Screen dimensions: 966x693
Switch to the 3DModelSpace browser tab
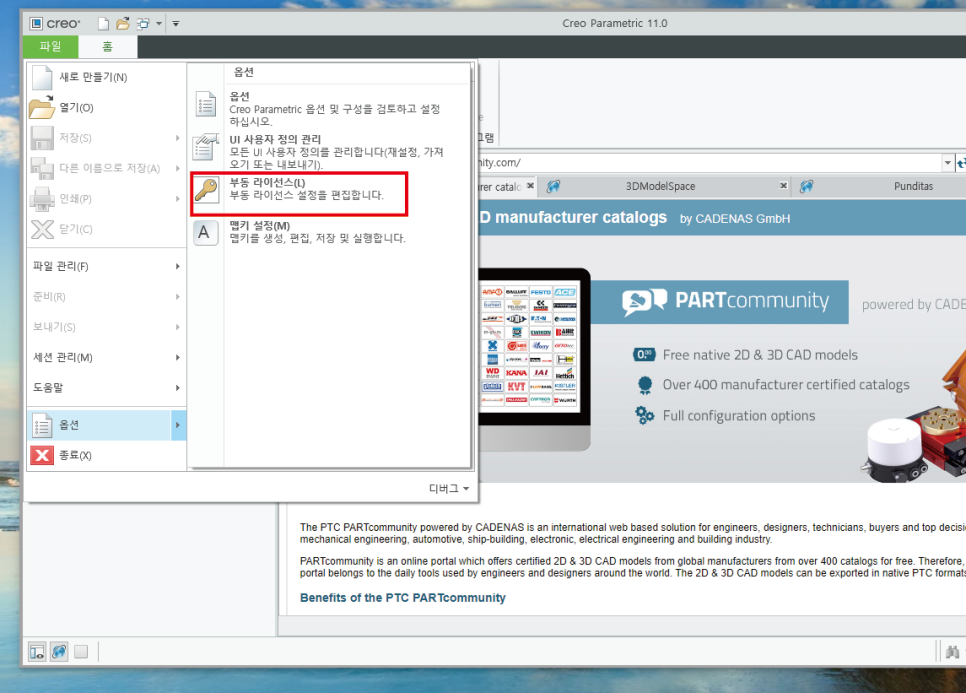(x=660, y=186)
